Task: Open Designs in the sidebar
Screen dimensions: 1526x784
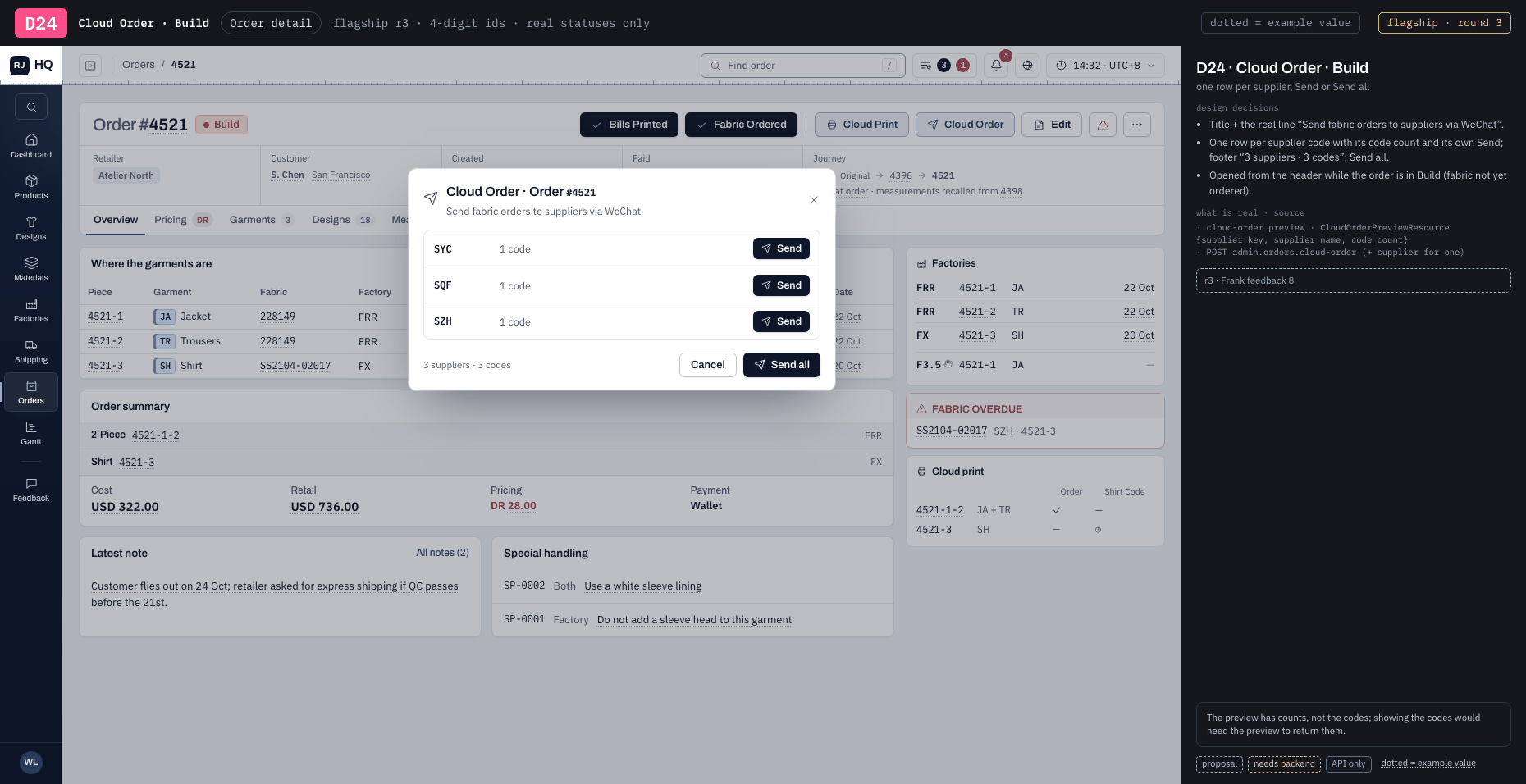Action: coord(31,228)
